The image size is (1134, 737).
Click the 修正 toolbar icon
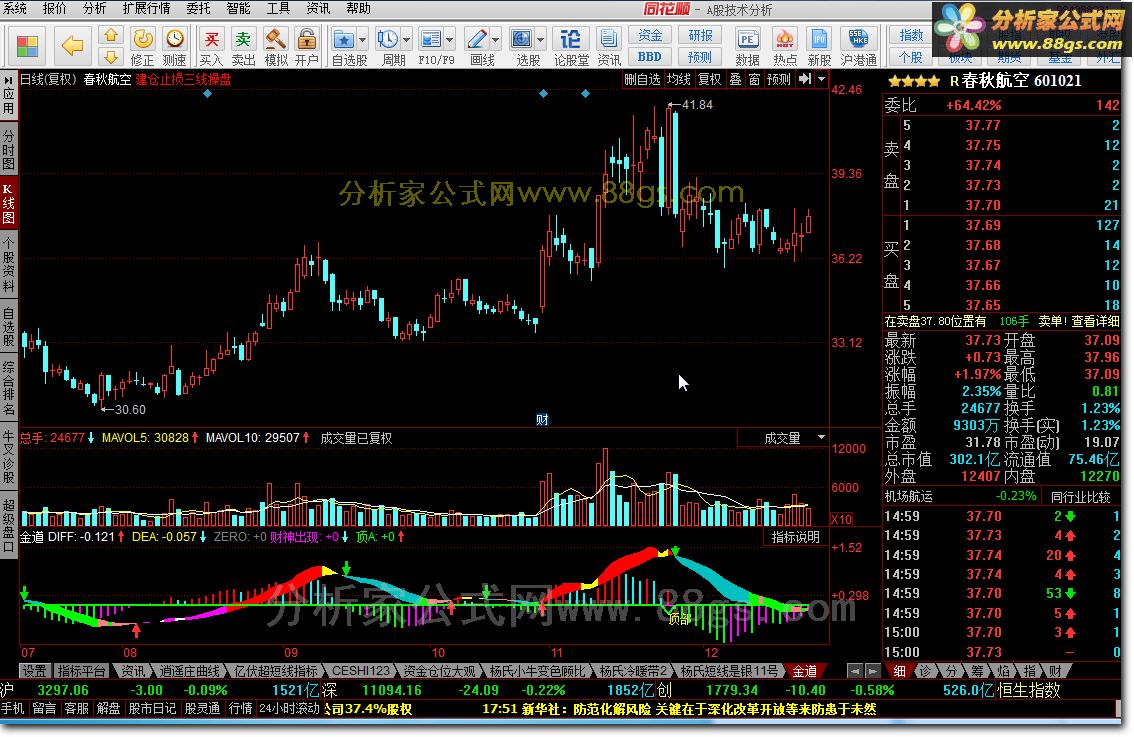(142, 47)
